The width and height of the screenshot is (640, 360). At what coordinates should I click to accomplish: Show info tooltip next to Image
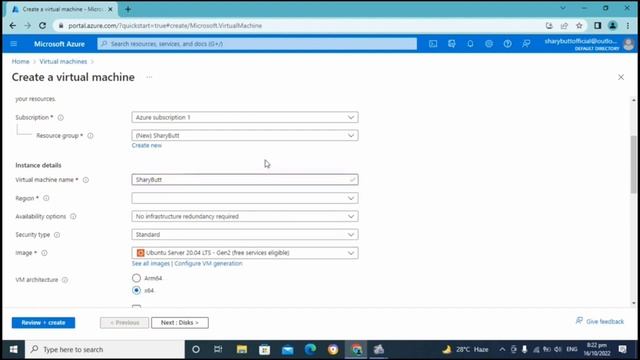tap(44, 253)
